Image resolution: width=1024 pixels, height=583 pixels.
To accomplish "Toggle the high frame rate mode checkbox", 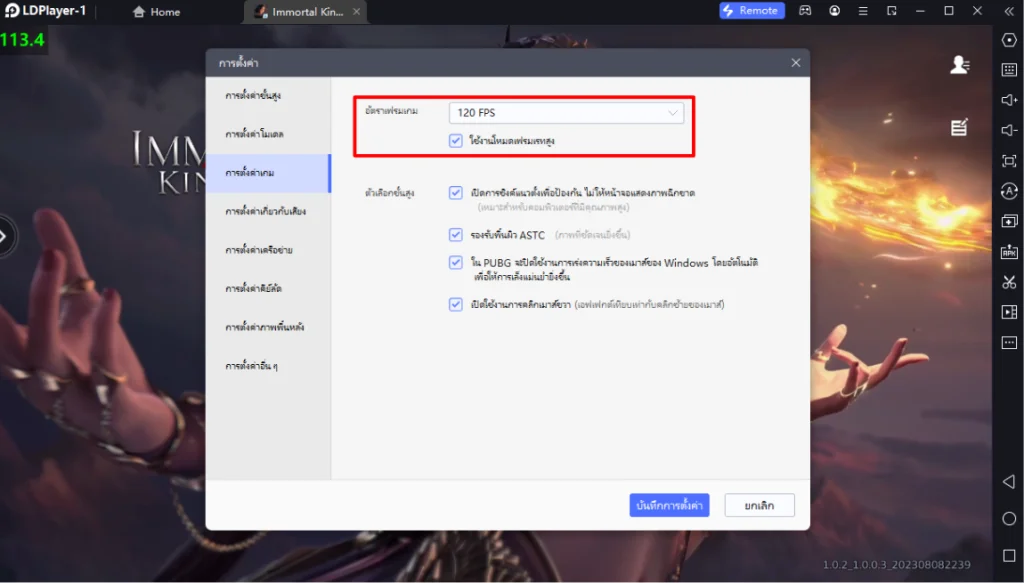I will coord(456,140).
